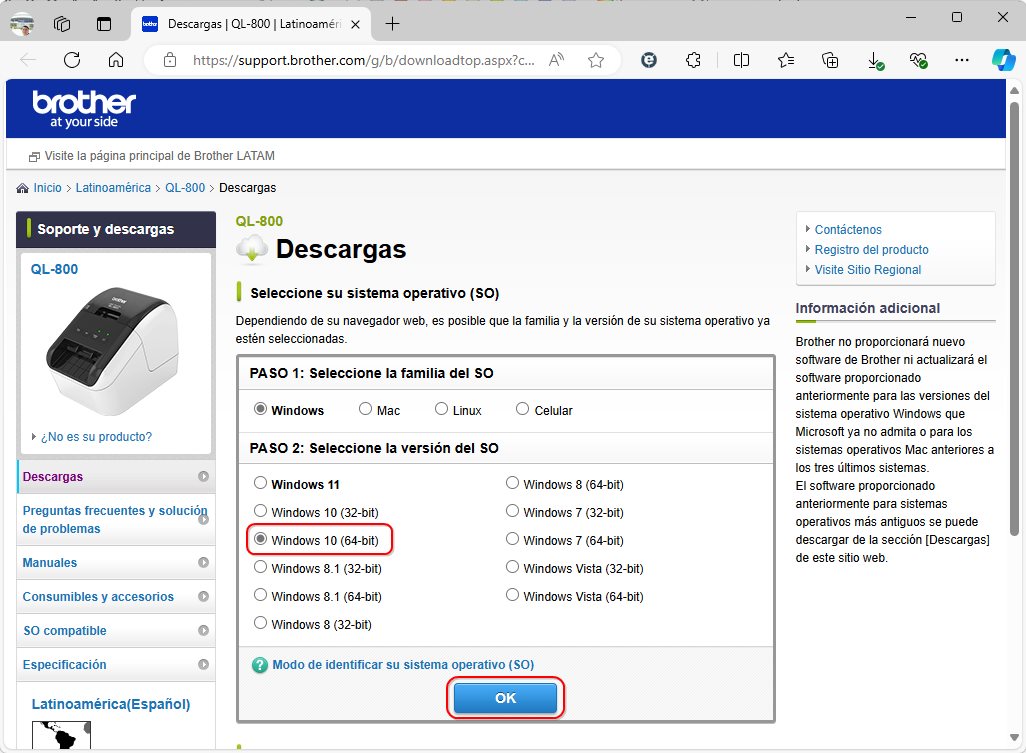Open the Contáctenos link
This screenshot has width=1026, height=753.
pyautogui.click(x=848, y=229)
